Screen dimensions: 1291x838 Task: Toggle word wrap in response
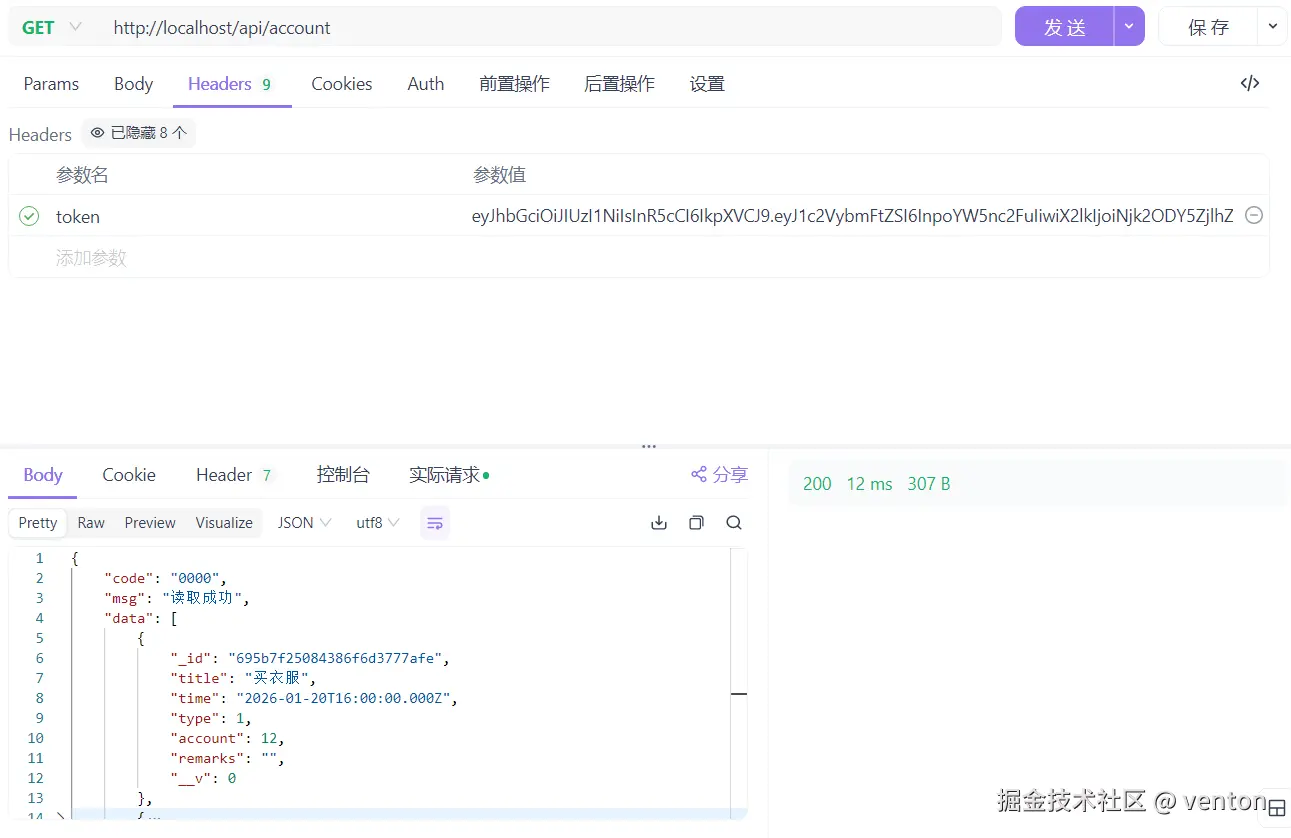(x=435, y=523)
